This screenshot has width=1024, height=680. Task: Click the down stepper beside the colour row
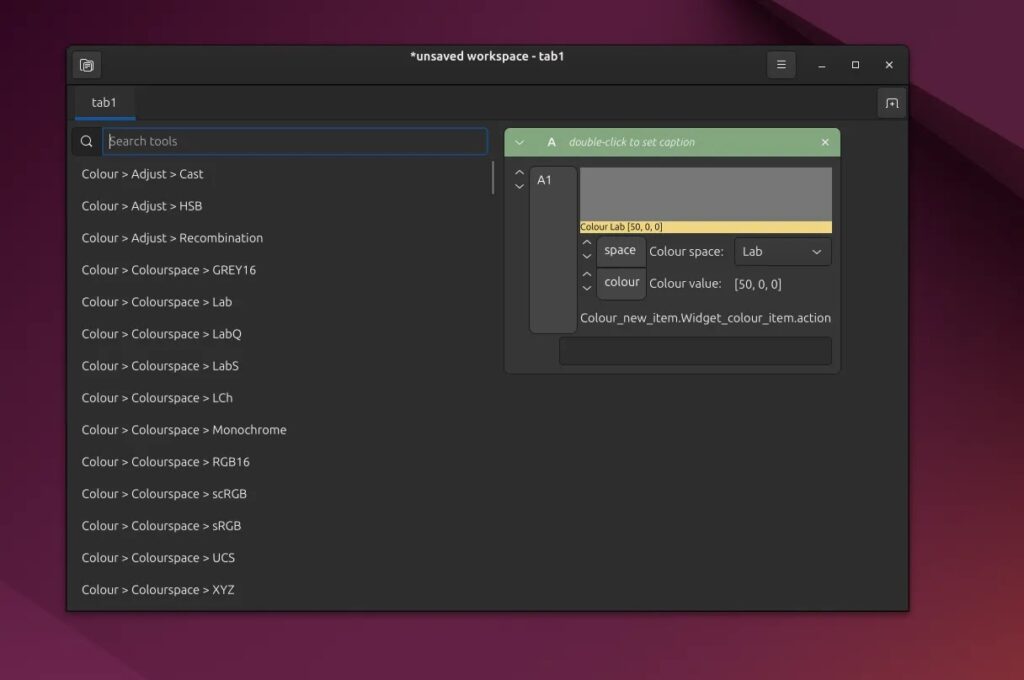coord(587,288)
